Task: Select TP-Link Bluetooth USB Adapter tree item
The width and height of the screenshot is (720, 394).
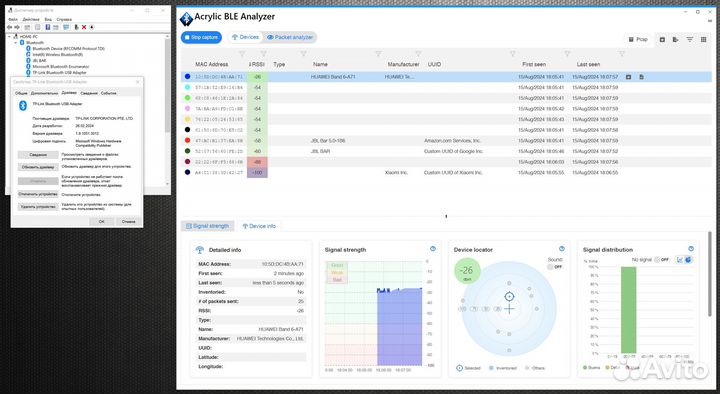Action: coord(59,73)
